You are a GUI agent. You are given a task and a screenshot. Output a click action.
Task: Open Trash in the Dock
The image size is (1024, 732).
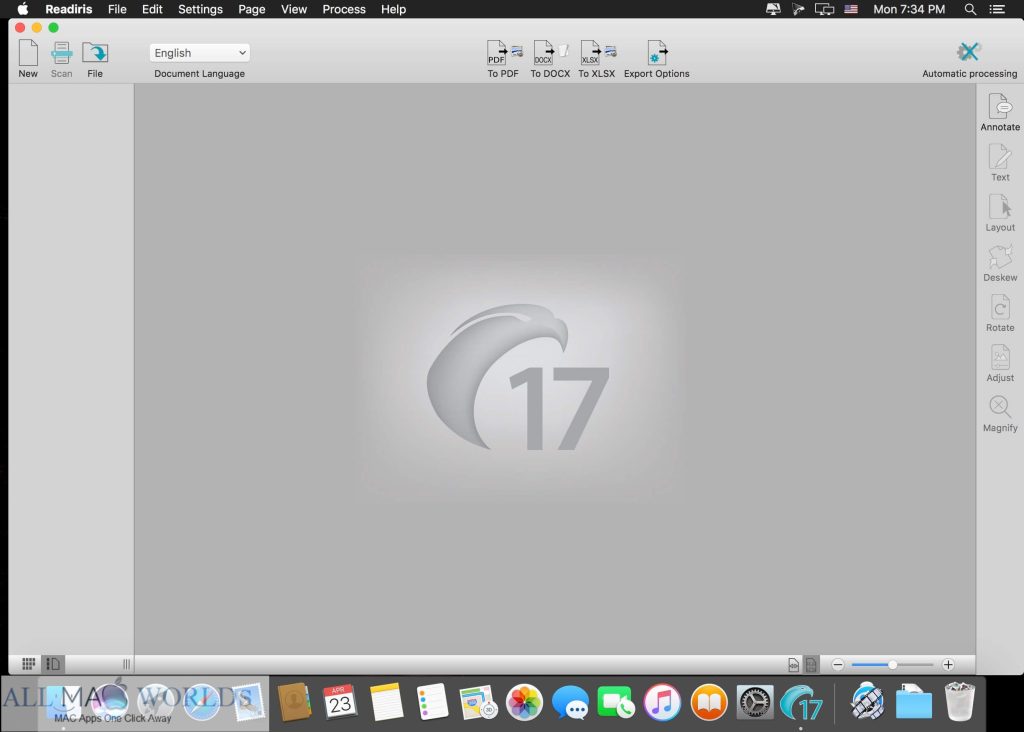tap(959, 702)
